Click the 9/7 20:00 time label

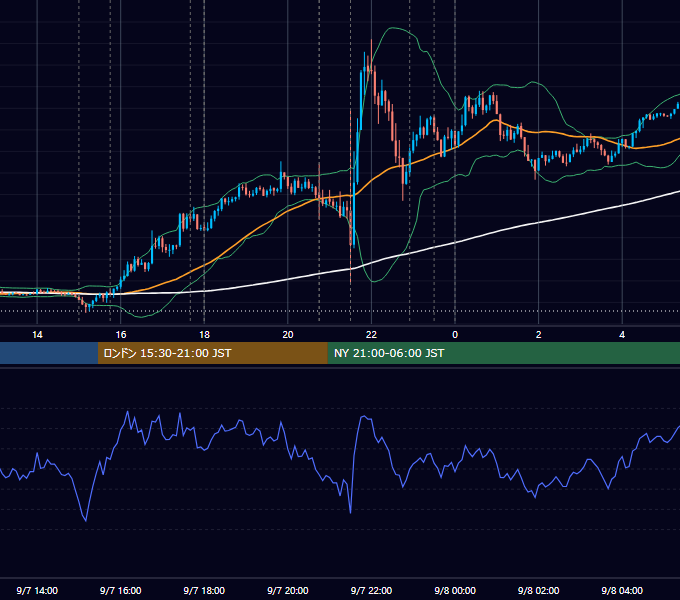coord(288,590)
